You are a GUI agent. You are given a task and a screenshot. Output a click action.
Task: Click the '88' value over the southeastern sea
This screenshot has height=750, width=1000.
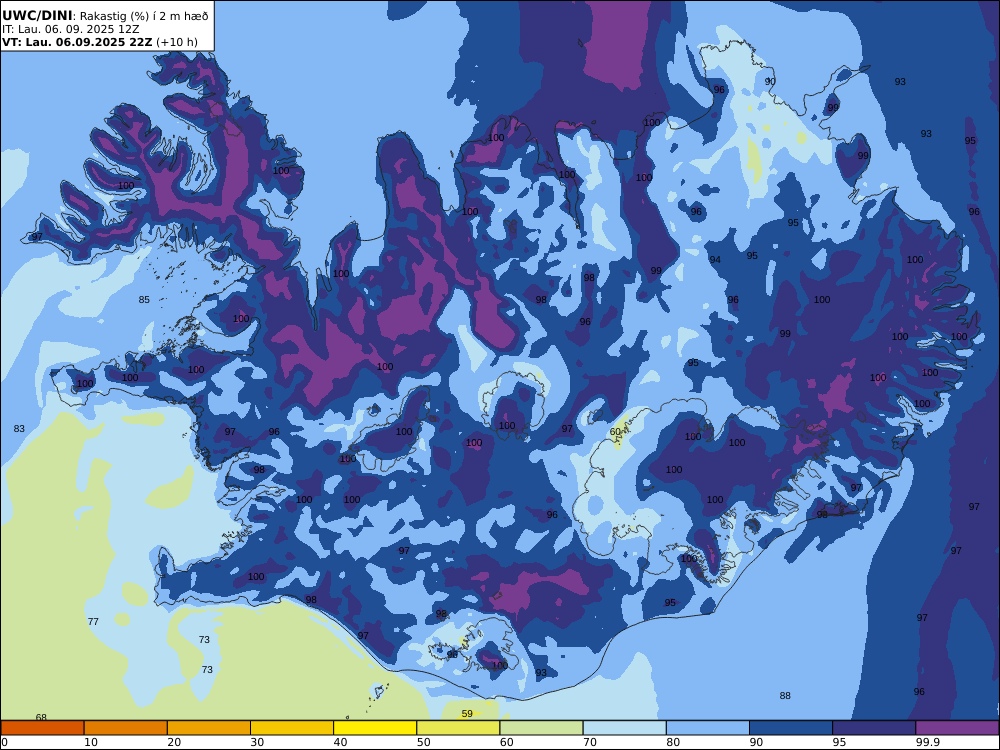click(x=785, y=696)
